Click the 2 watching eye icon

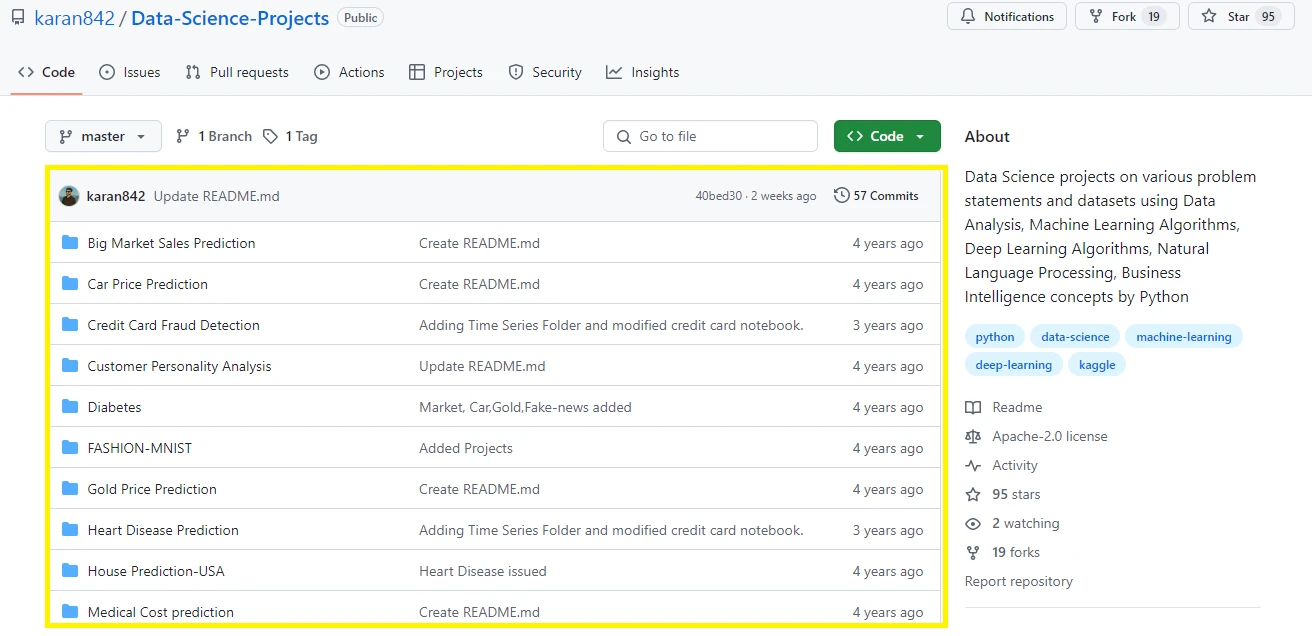[973, 523]
